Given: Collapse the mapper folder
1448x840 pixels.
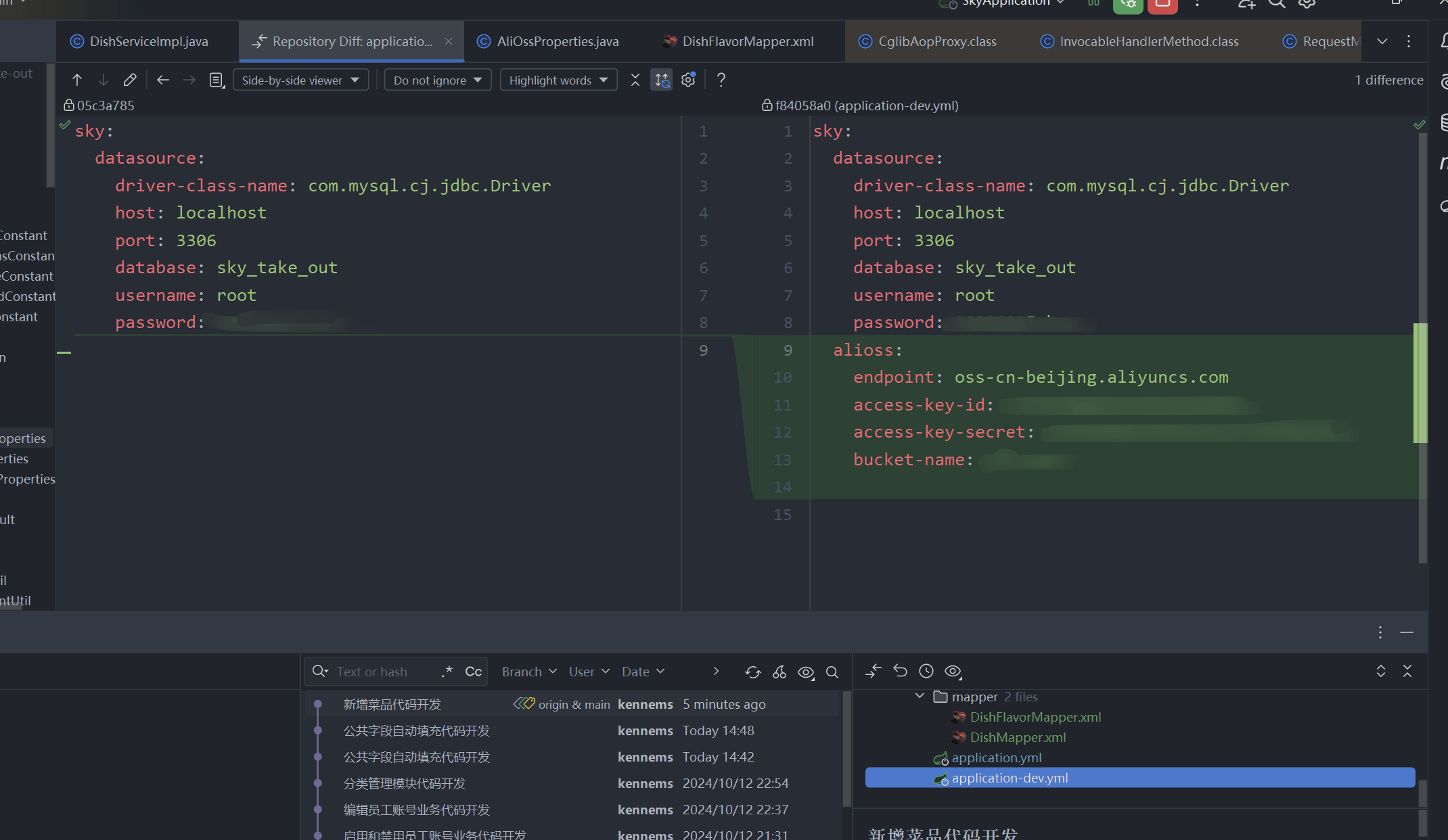Looking at the screenshot, I should (x=920, y=696).
